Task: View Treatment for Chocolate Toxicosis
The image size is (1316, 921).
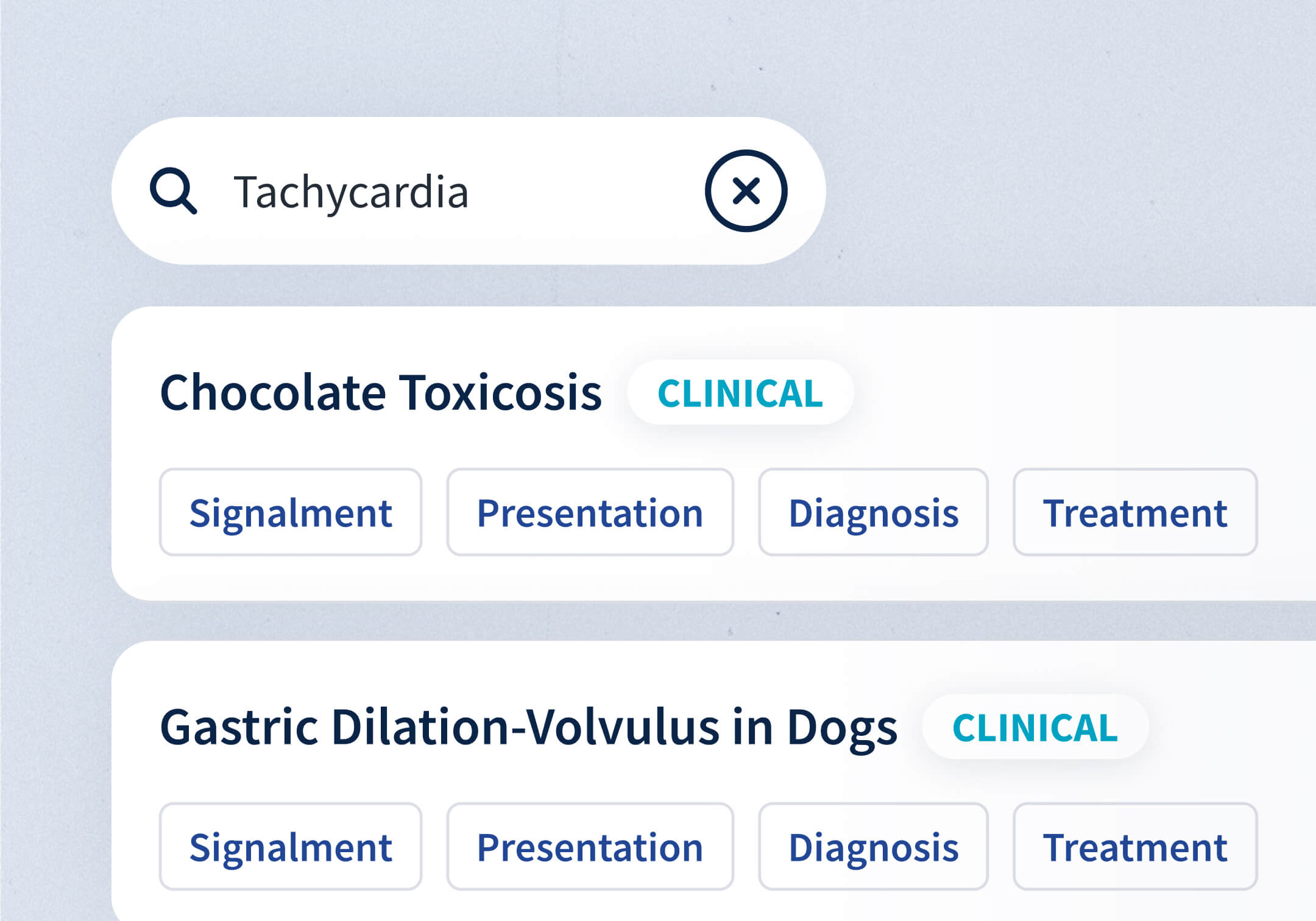Action: pyautogui.click(x=1135, y=512)
